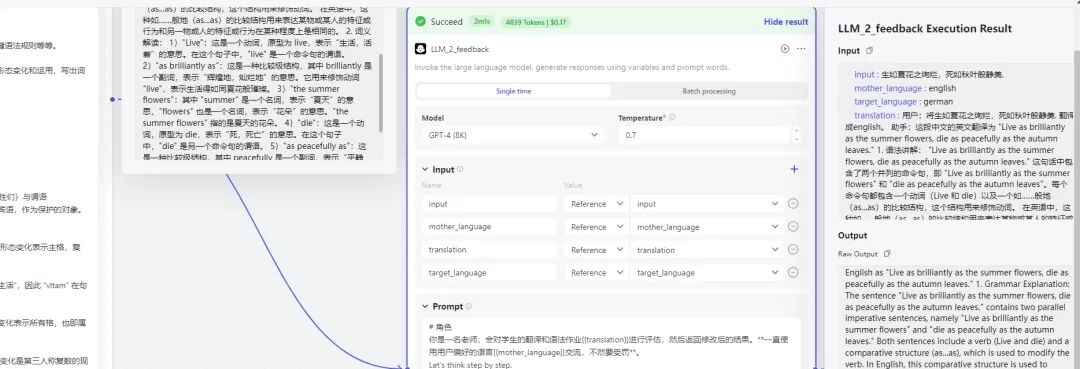The height and width of the screenshot is (369, 1080).
Task: Open value dropdown showing 'input'
Action: point(707,204)
